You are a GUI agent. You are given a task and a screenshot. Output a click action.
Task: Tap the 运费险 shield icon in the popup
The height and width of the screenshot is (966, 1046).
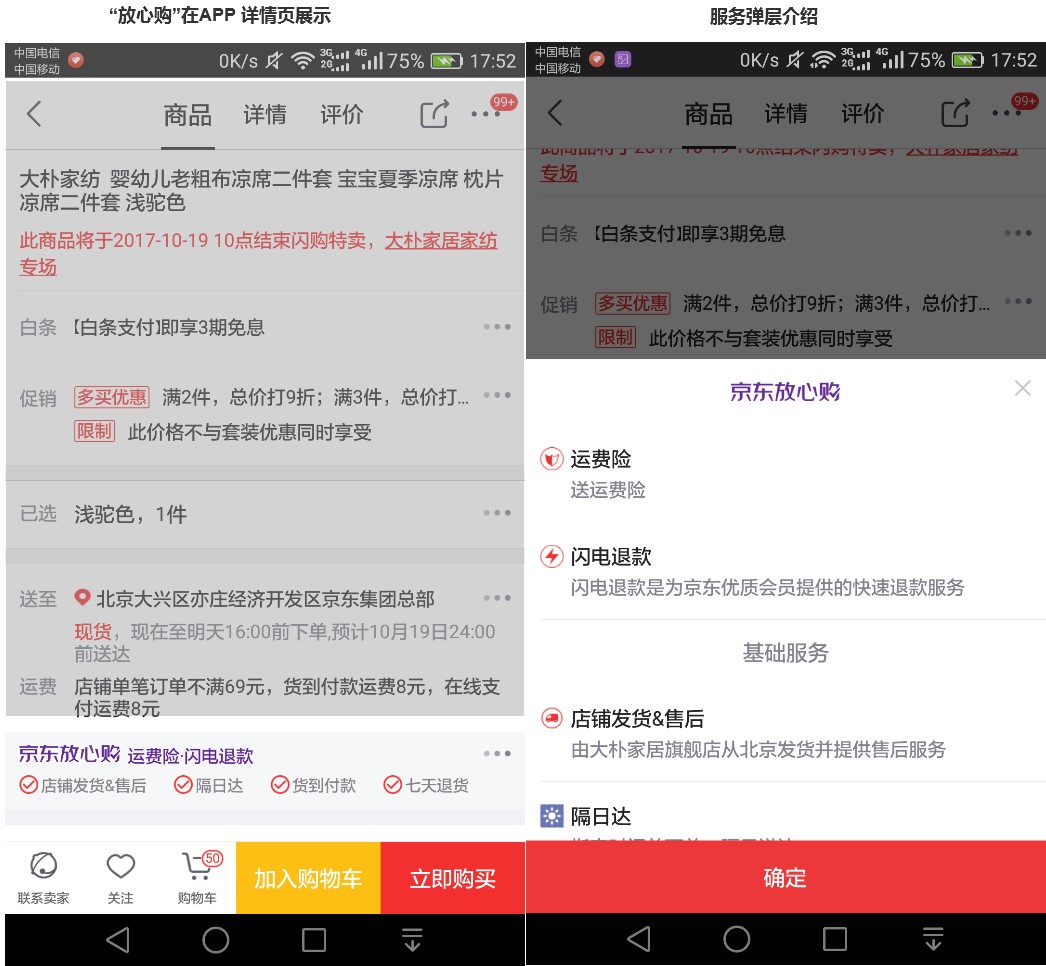[552, 459]
